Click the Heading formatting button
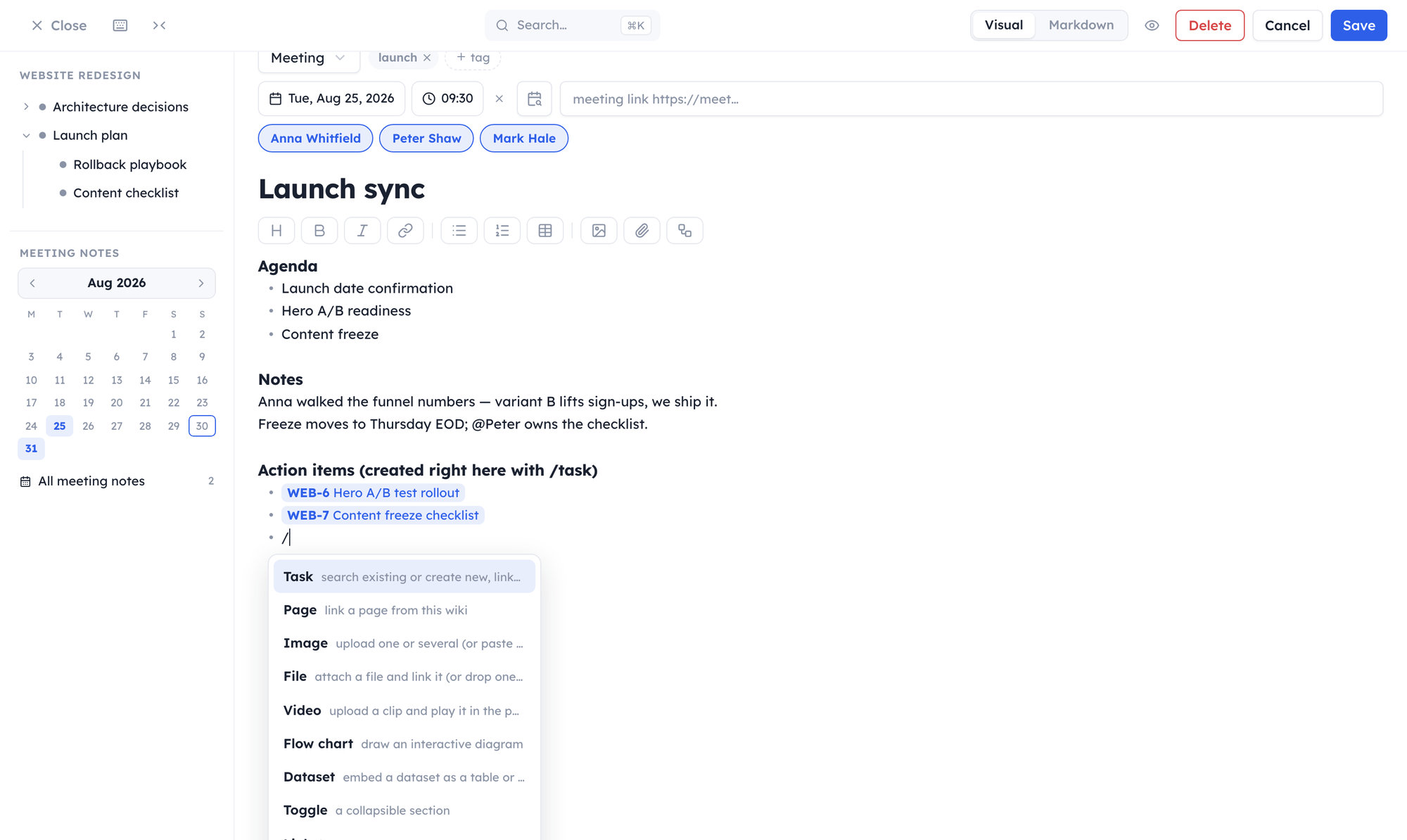The image size is (1407, 840). (x=276, y=231)
